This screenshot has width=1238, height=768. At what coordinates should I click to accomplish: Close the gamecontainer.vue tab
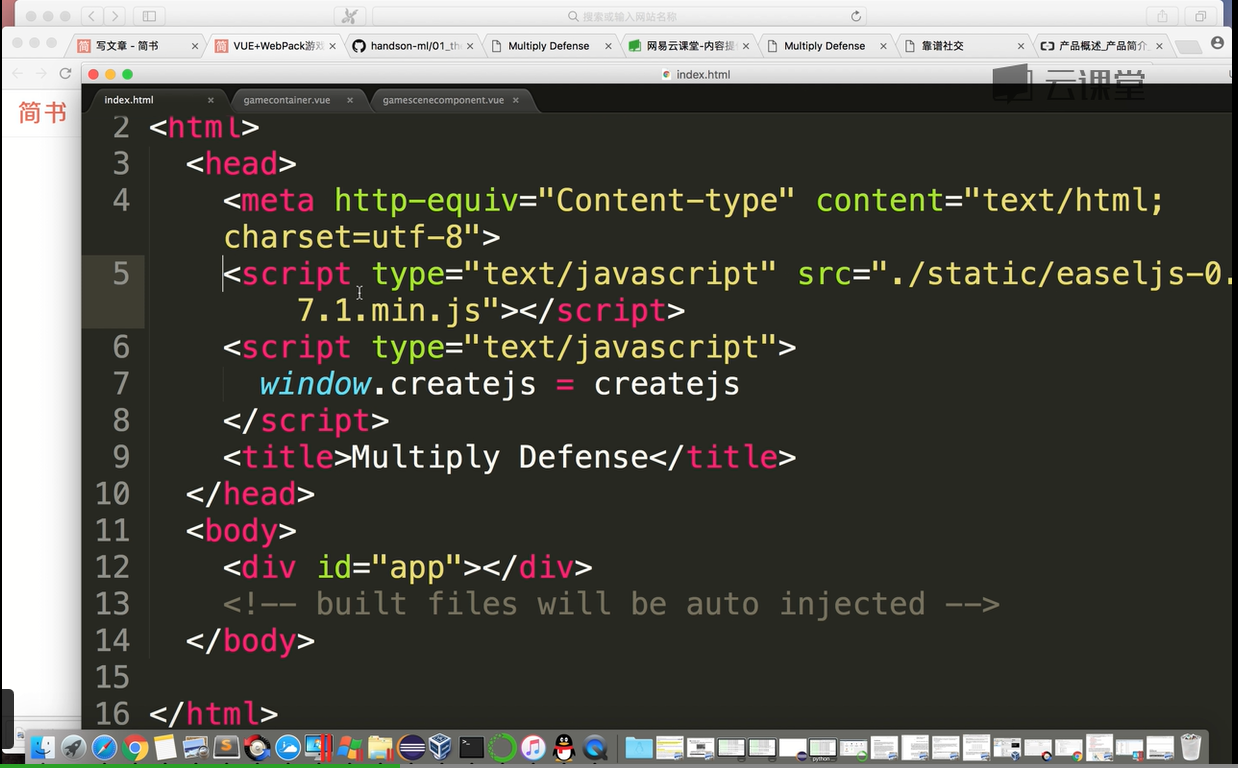[x=350, y=100]
